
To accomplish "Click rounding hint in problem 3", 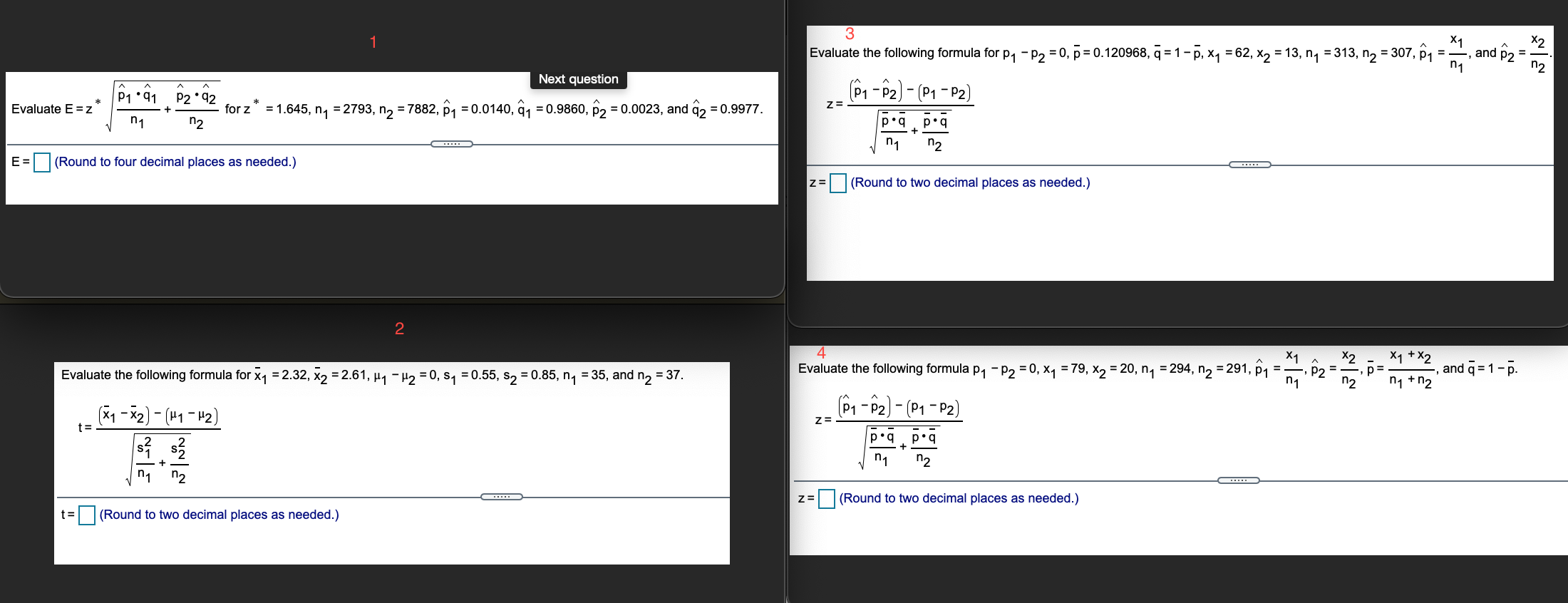I will point(970,182).
